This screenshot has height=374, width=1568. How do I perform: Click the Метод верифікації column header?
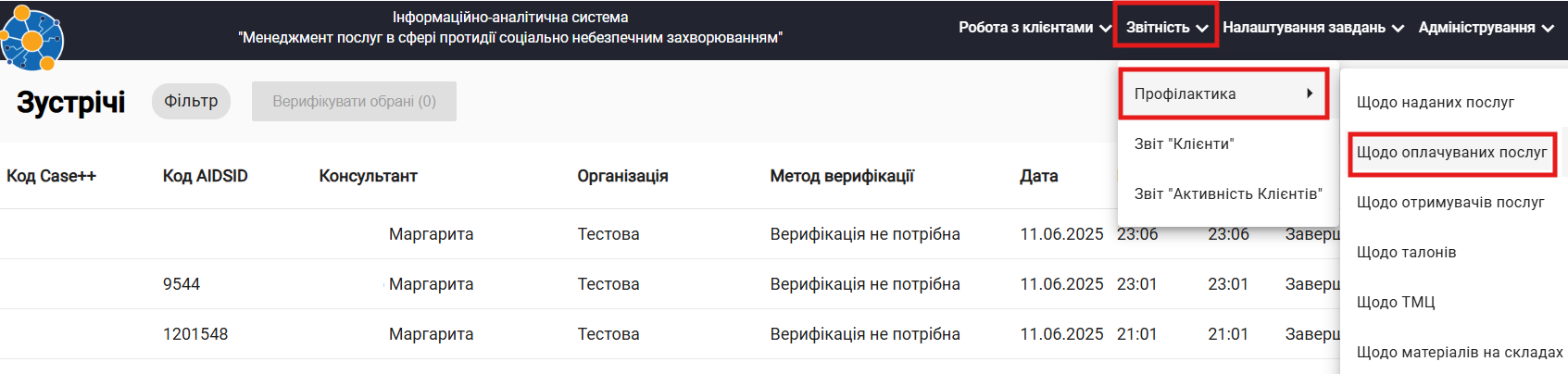pyautogui.click(x=842, y=176)
